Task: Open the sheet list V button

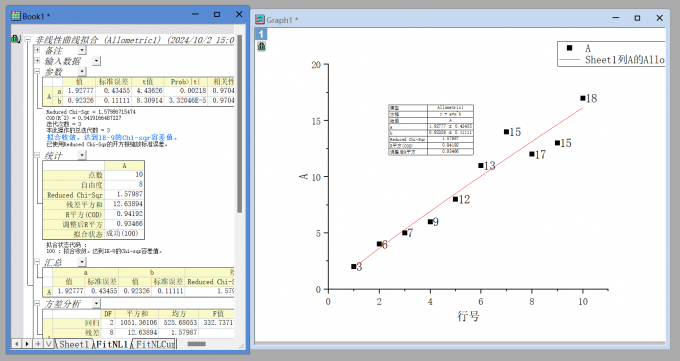Action: (49, 344)
